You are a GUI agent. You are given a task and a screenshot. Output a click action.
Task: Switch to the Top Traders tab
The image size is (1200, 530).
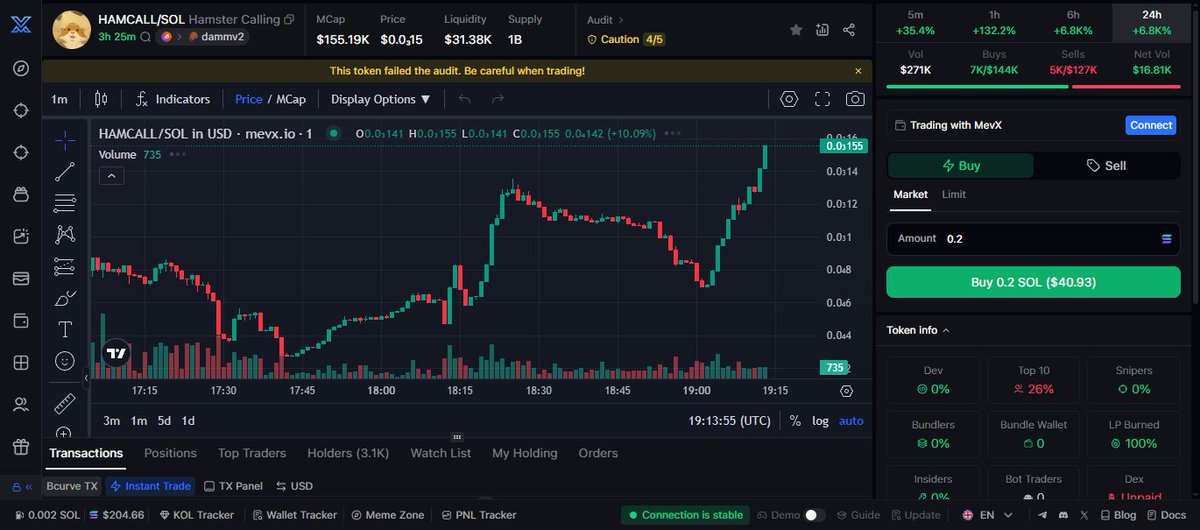click(252, 453)
